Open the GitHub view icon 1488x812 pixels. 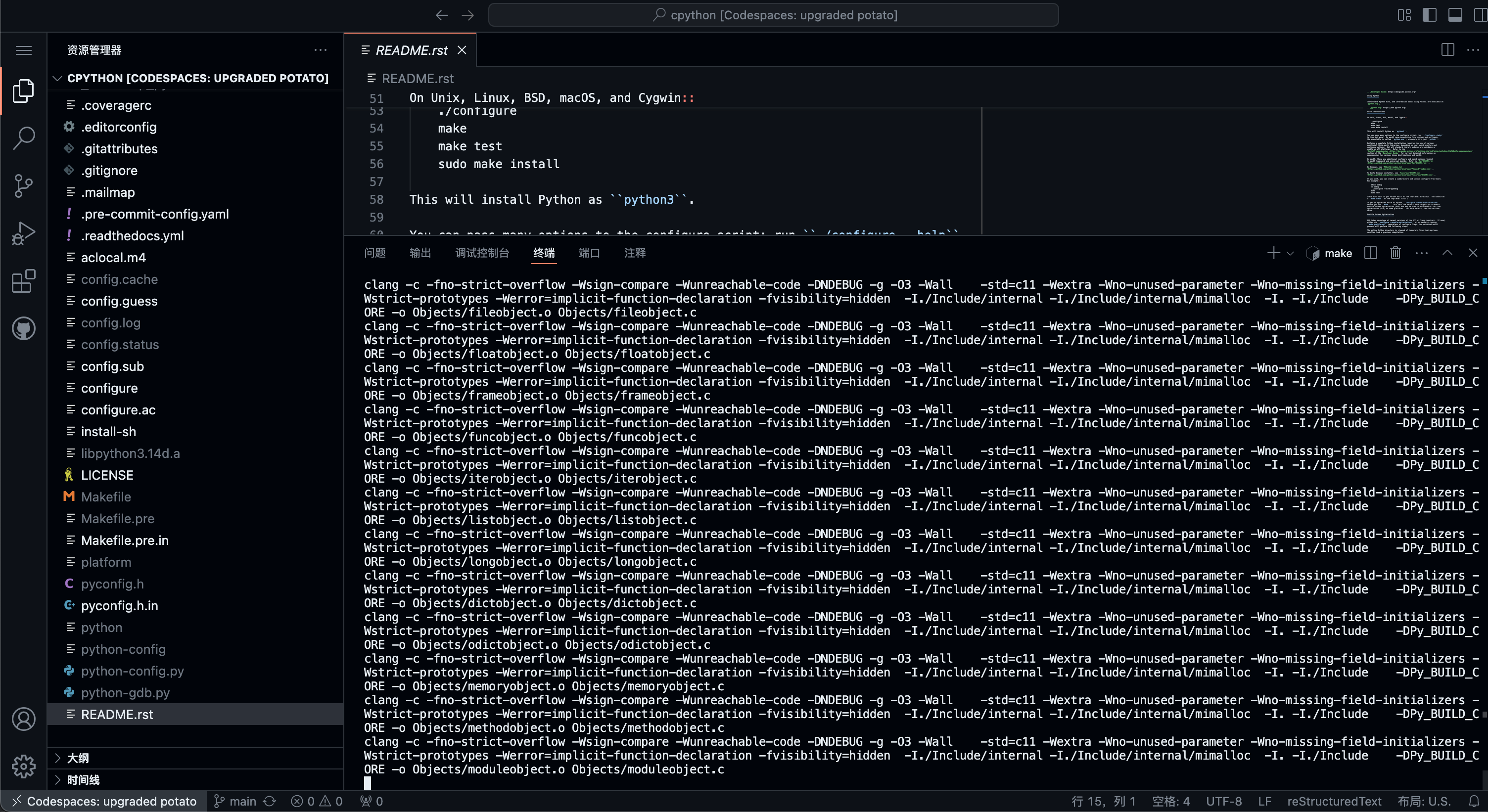point(24,329)
